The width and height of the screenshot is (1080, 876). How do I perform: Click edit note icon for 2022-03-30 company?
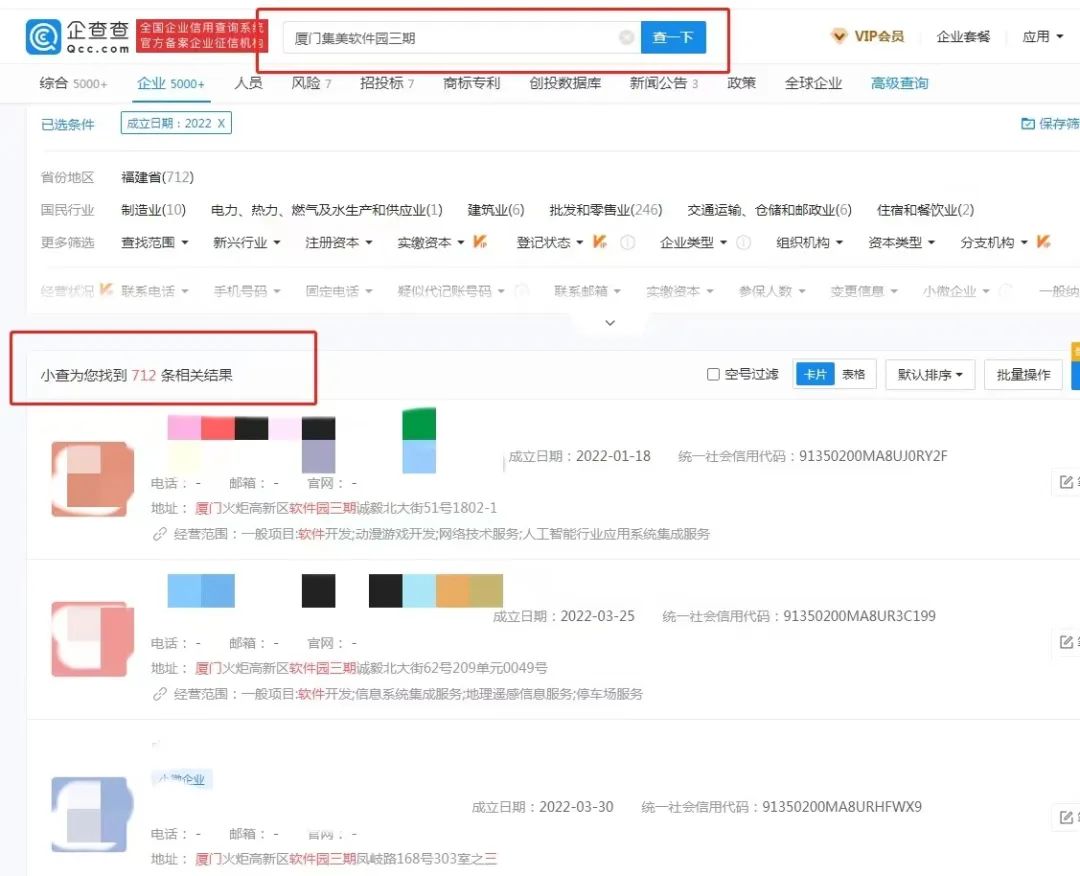click(x=1066, y=817)
